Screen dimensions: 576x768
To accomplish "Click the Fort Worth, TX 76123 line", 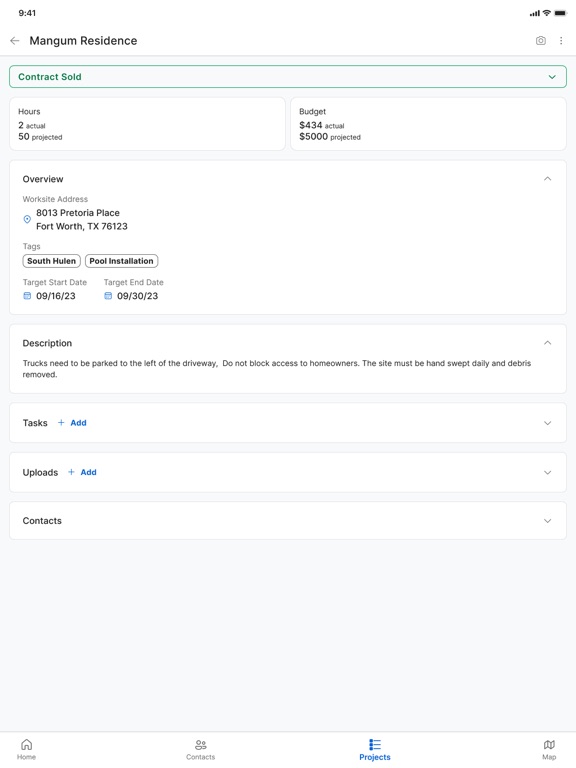I will 82,226.
